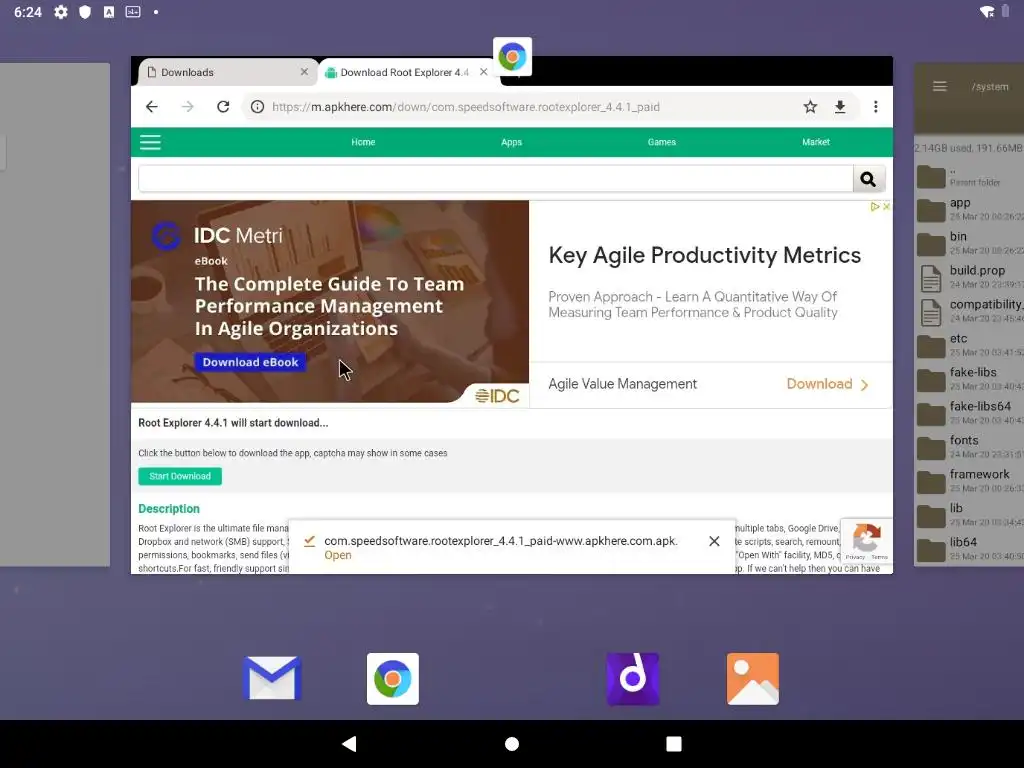Click Key Agile Productivity Metrics headline
This screenshot has height=768, width=1024.
(x=705, y=255)
